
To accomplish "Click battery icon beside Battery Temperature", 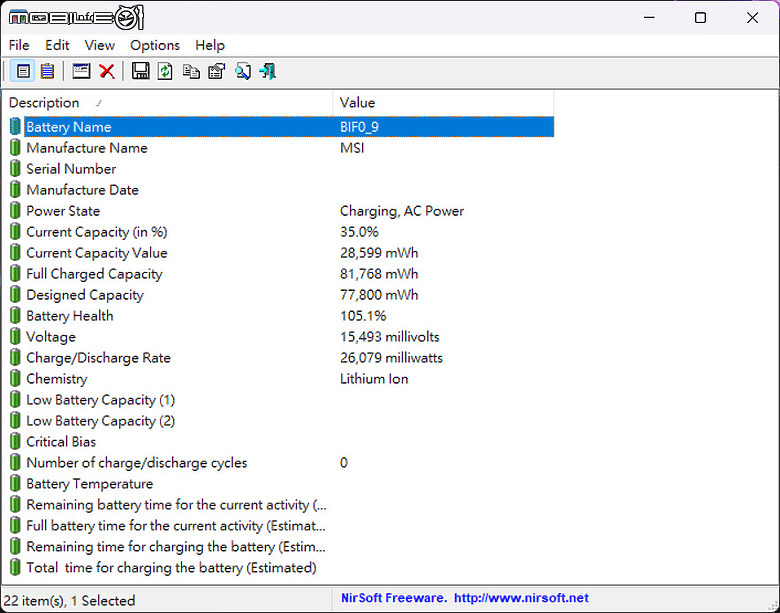I will pos(15,484).
